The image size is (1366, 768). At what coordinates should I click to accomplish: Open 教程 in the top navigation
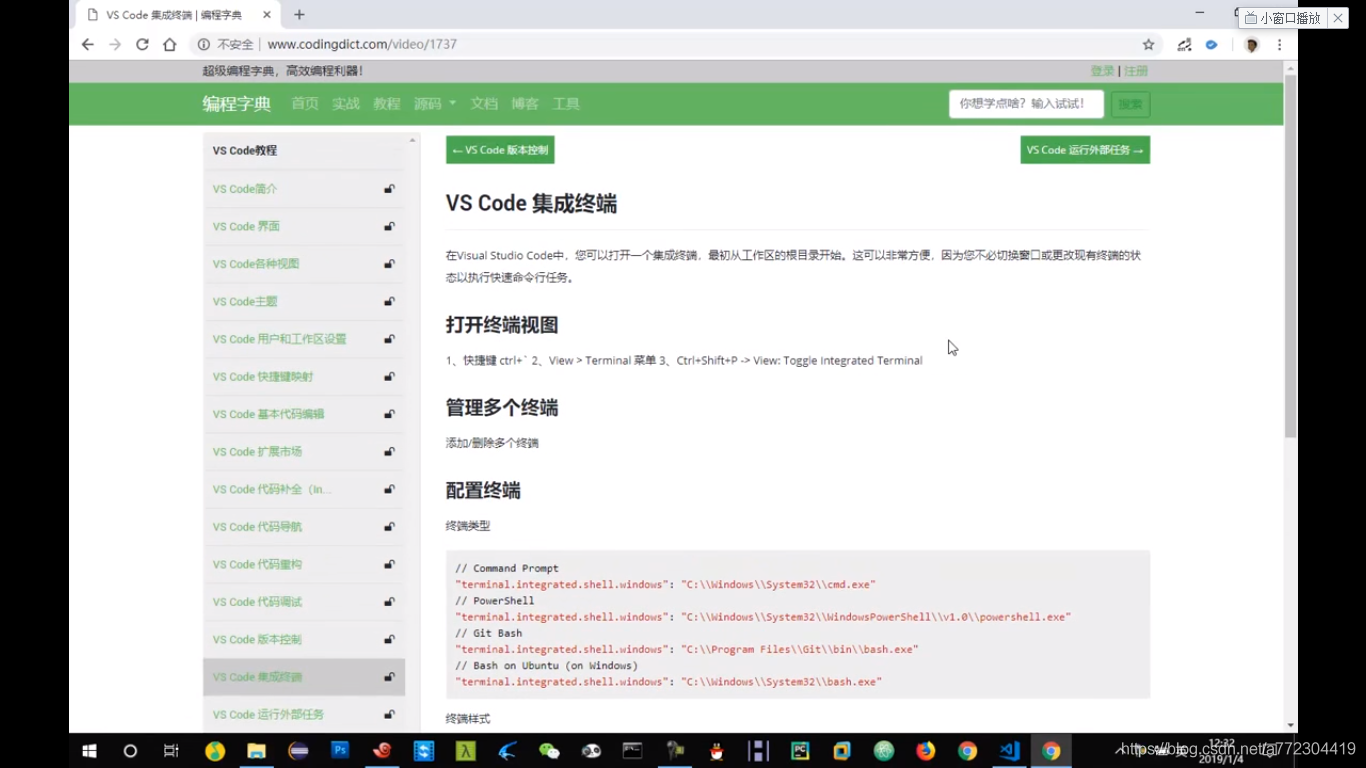tap(387, 104)
